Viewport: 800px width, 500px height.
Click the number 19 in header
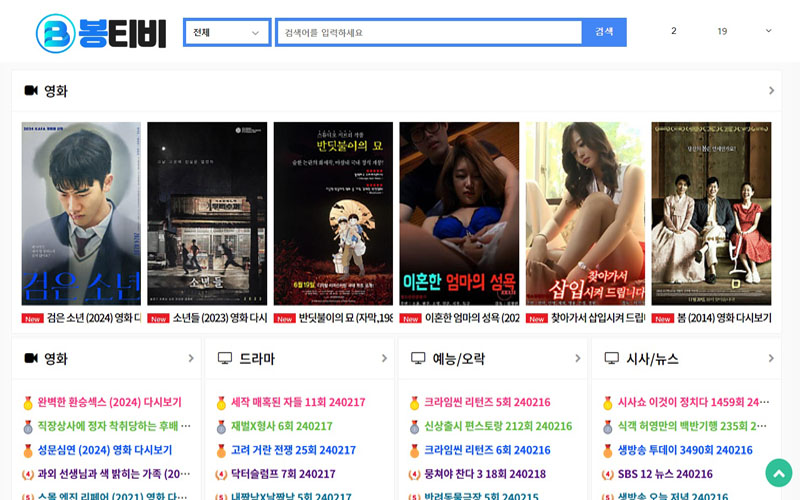(722, 32)
